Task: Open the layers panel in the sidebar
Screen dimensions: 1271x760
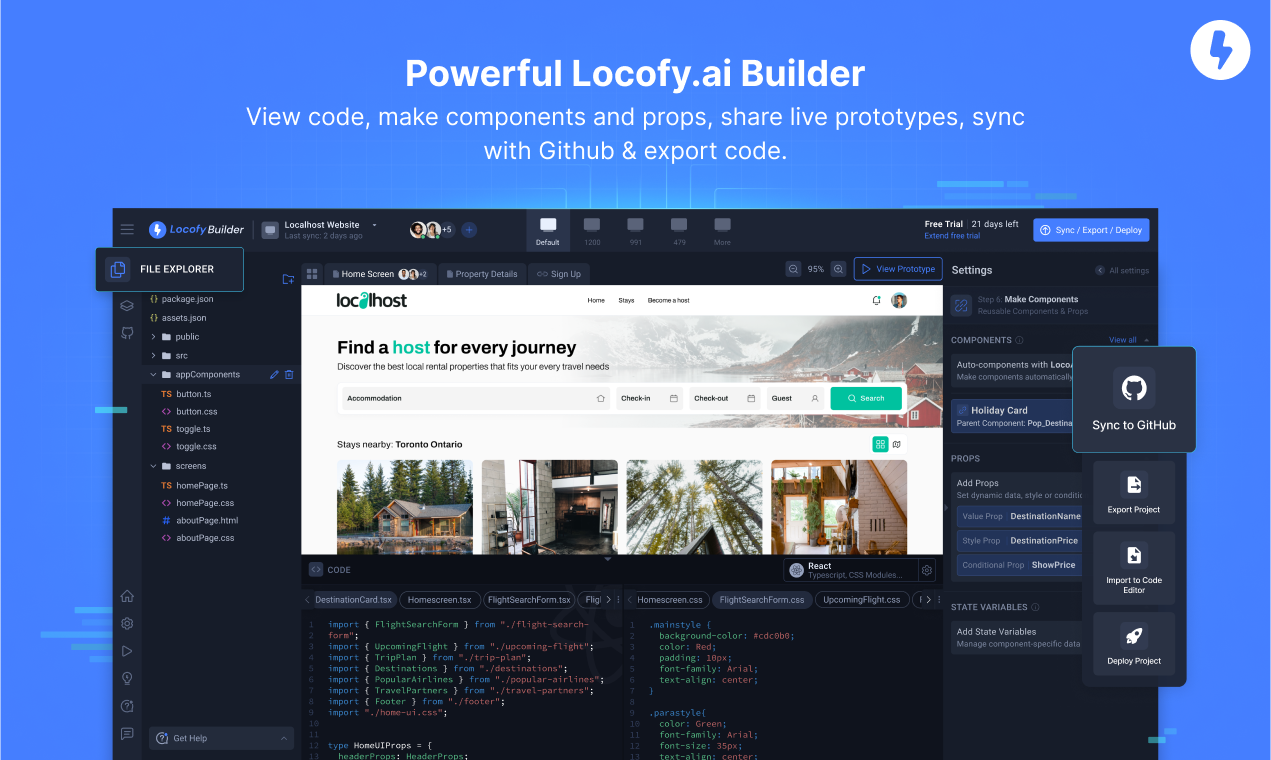Action: [x=127, y=306]
